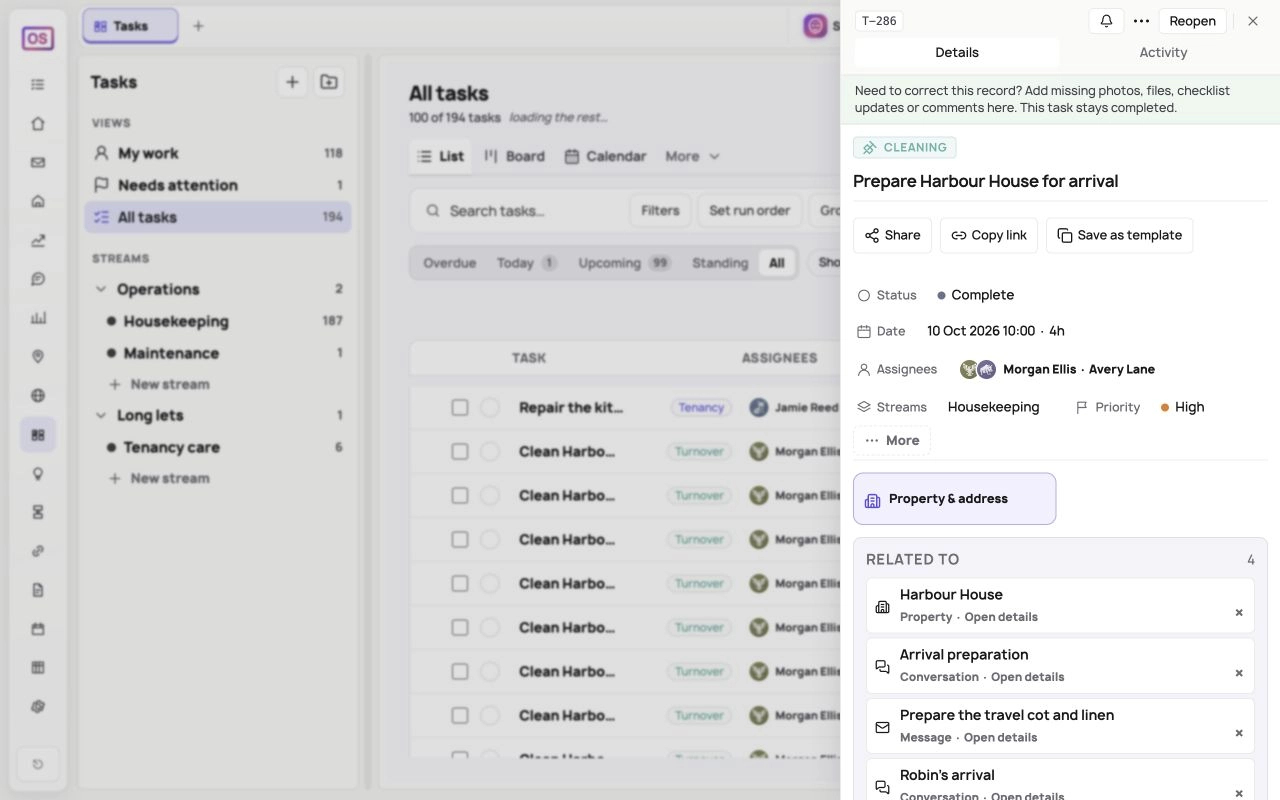The height and width of the screenshot is (800, 1280).
Task: Click the new folder icon in Tasks header
Action: click(x=329, y=82)
